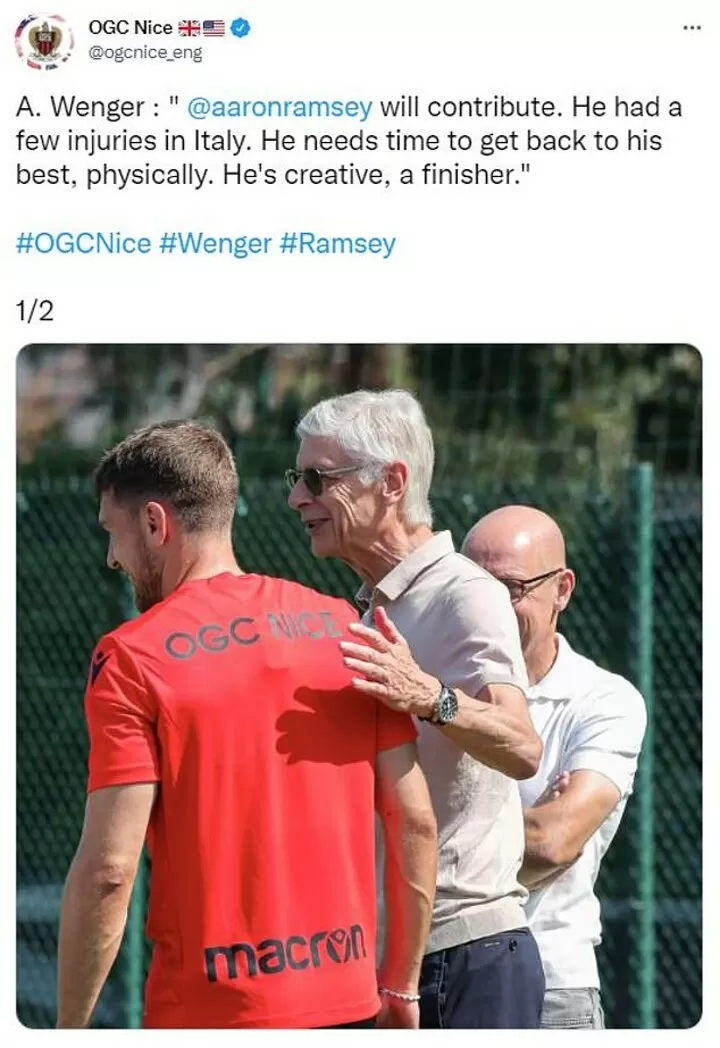Click the UK flag emoji beside OGC Nice
The width and height of the screenshot is (720, 1048).
[190, 28]
